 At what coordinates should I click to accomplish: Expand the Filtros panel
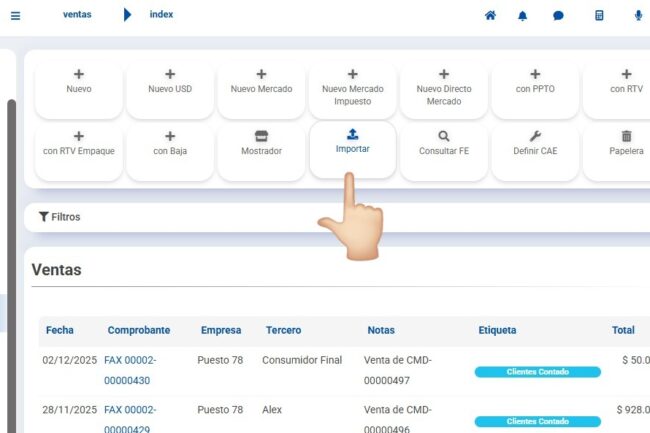pos(60,217)
